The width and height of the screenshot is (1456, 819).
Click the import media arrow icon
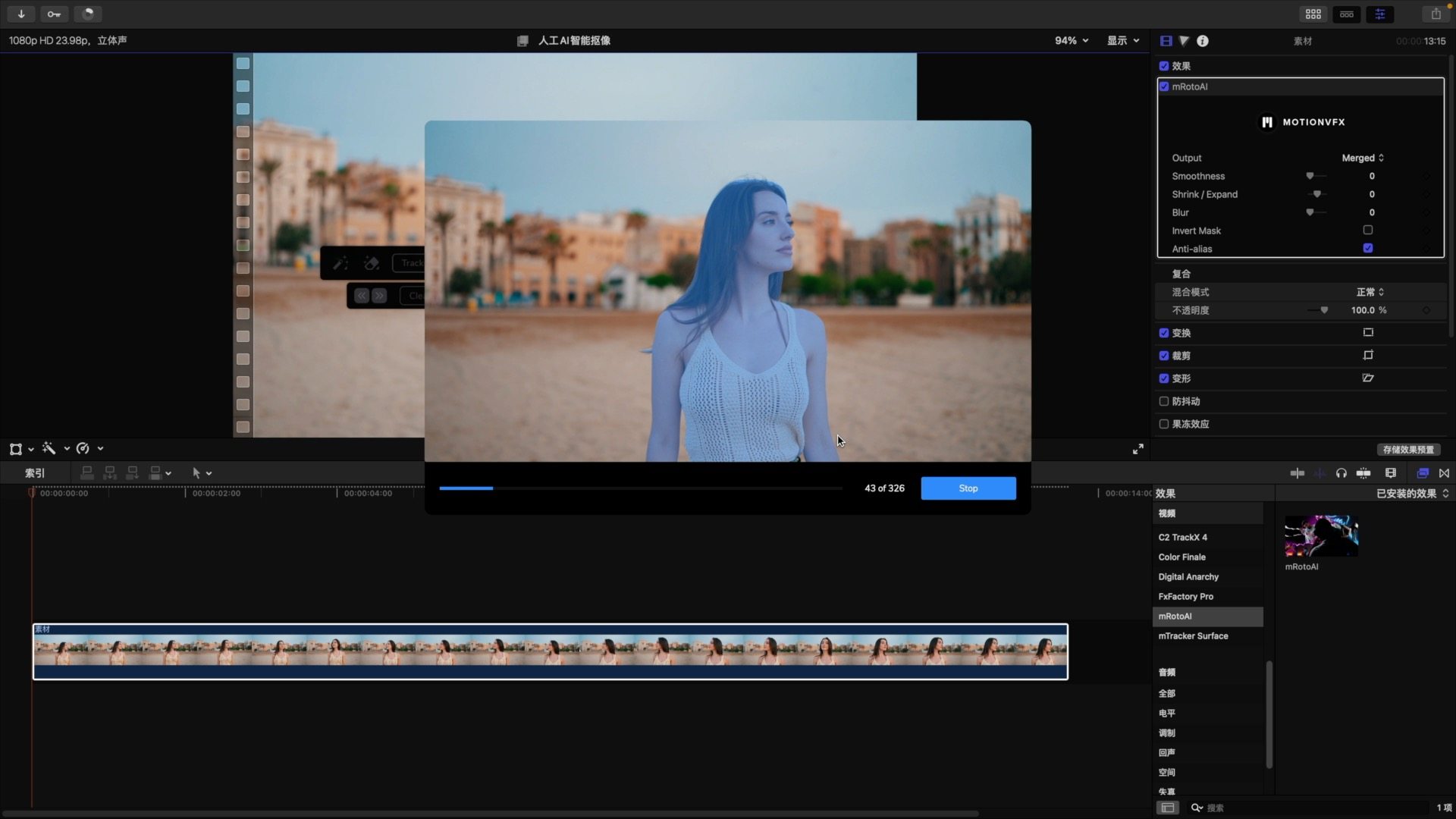pyautogui.click(x=21, y=14)
